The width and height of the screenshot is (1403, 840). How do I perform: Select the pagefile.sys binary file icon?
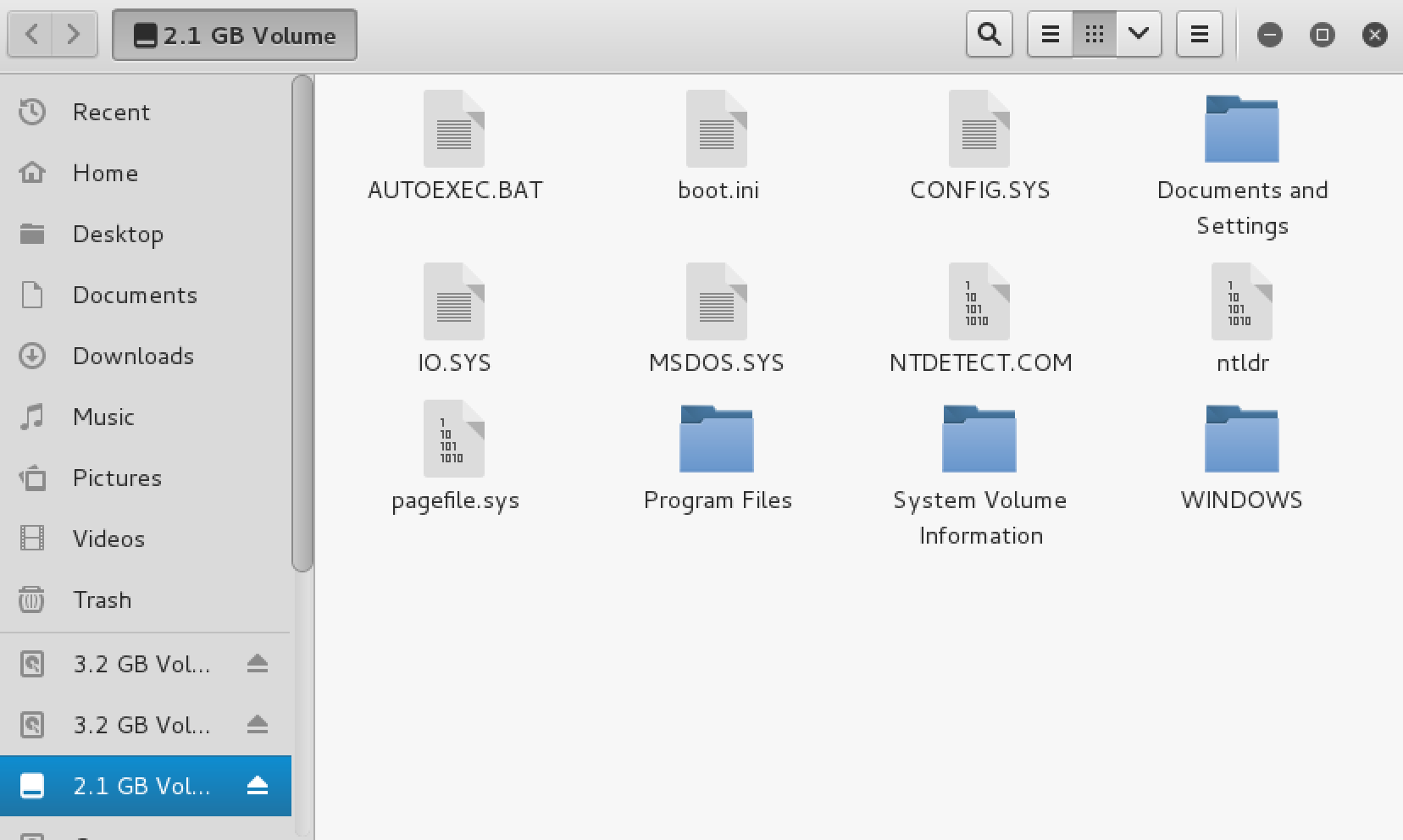(x=454, y=439)
